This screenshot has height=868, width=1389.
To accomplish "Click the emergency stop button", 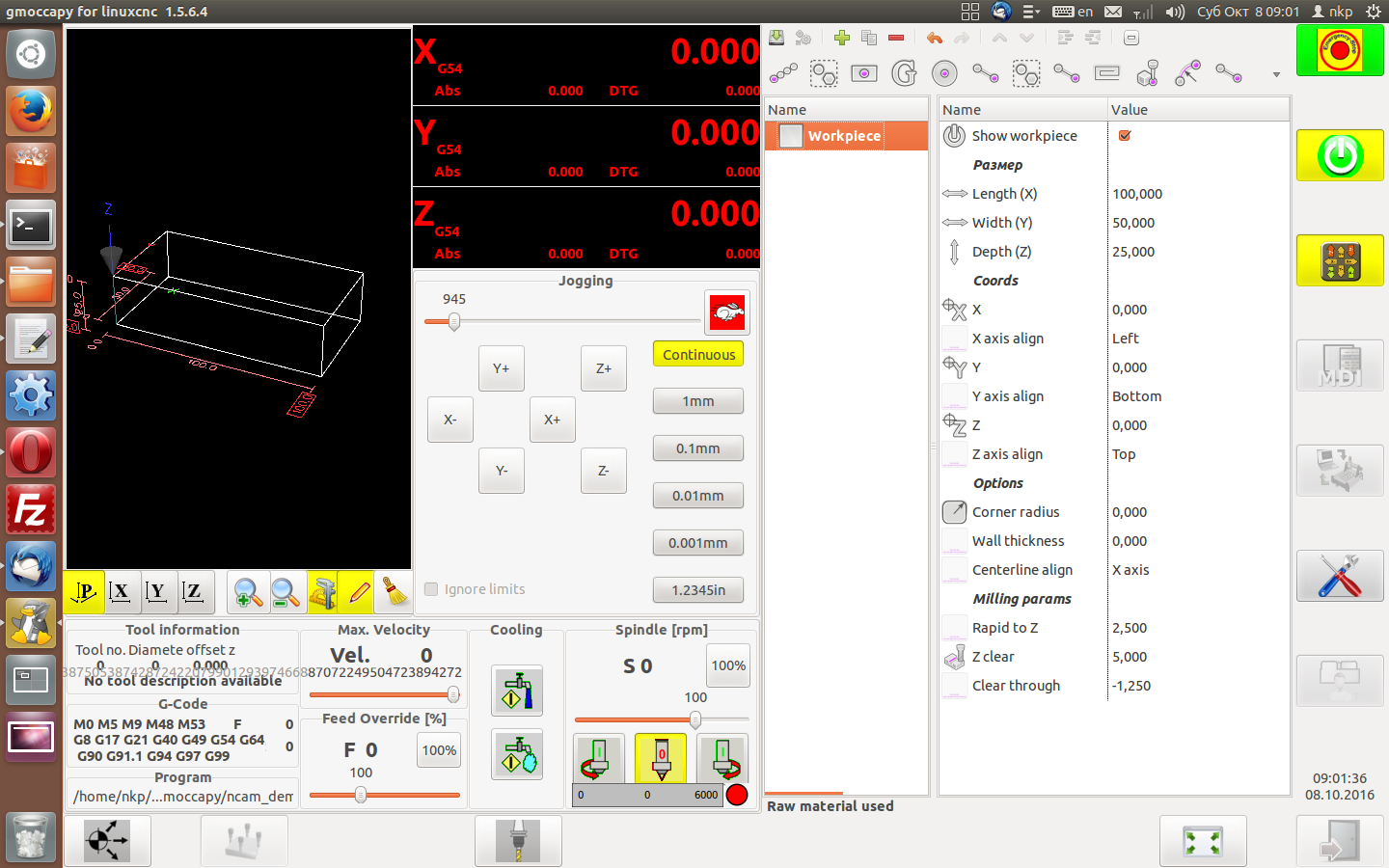I will pyautogui.click(x=1340, y=50).
